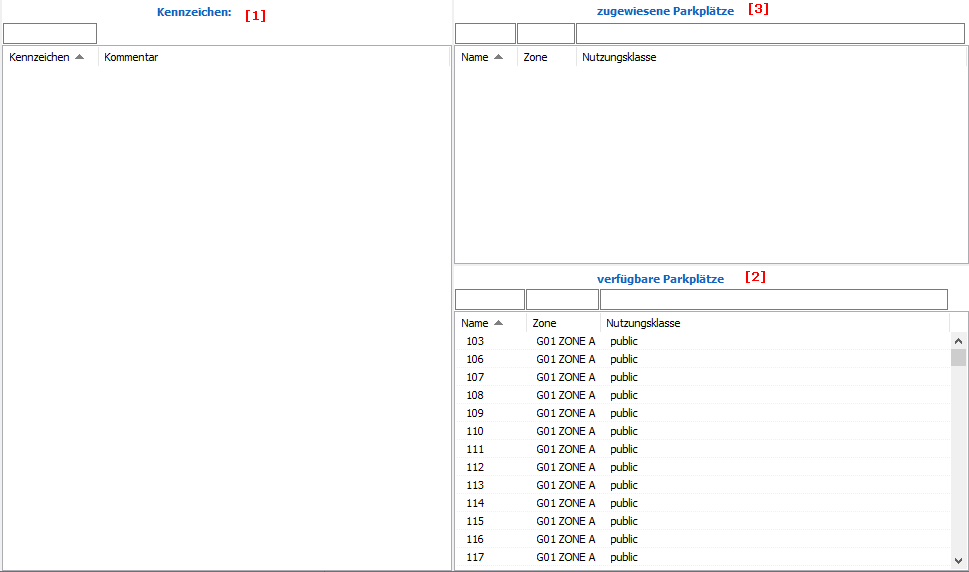
Task: Click the scrollbar thumb in parking list
Action: 958,358
